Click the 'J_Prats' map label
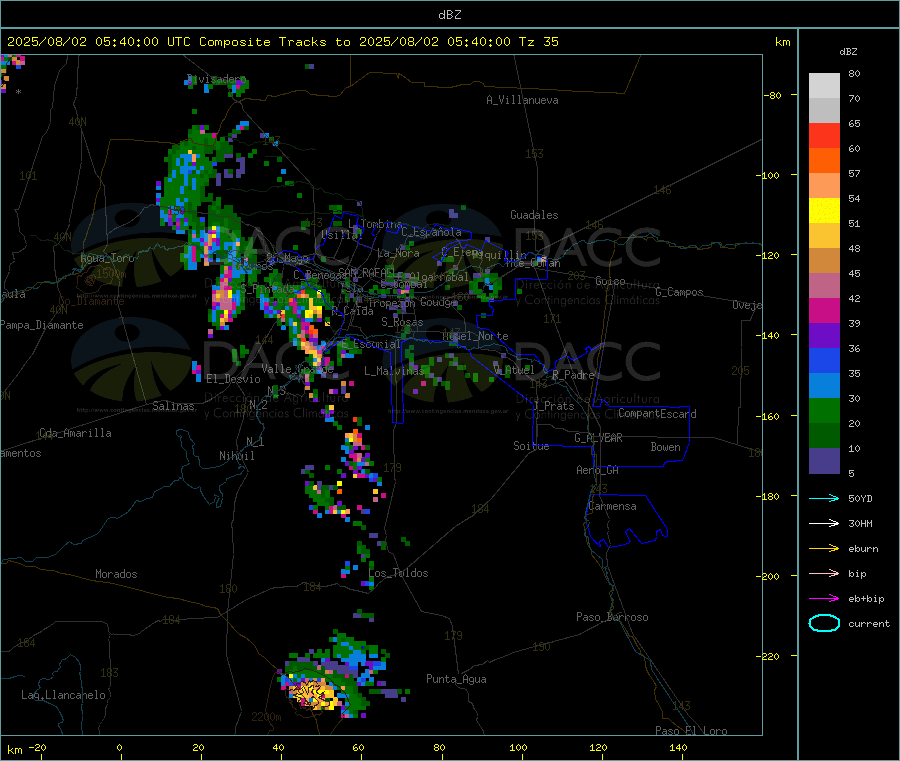This screenshot has width=900, height=761. 553,406
